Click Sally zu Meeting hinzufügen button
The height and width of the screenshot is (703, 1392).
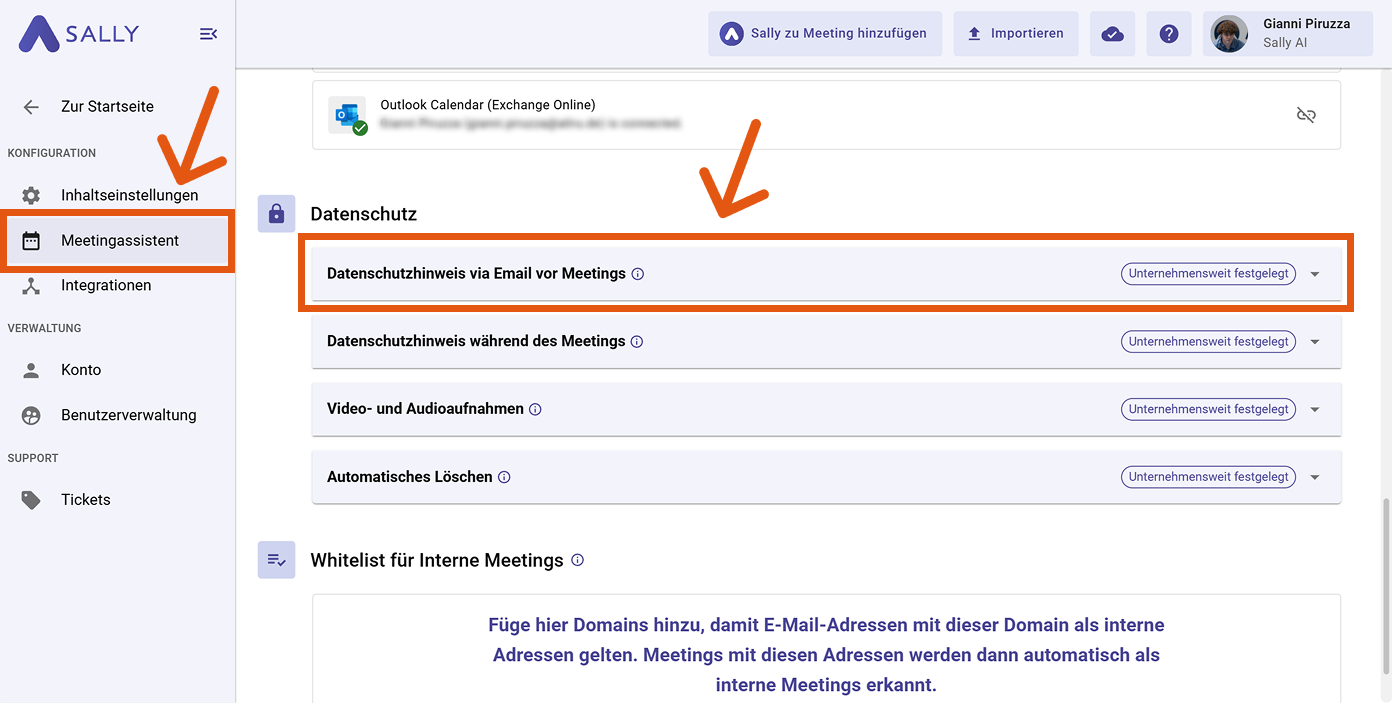(x=824, y=34)
